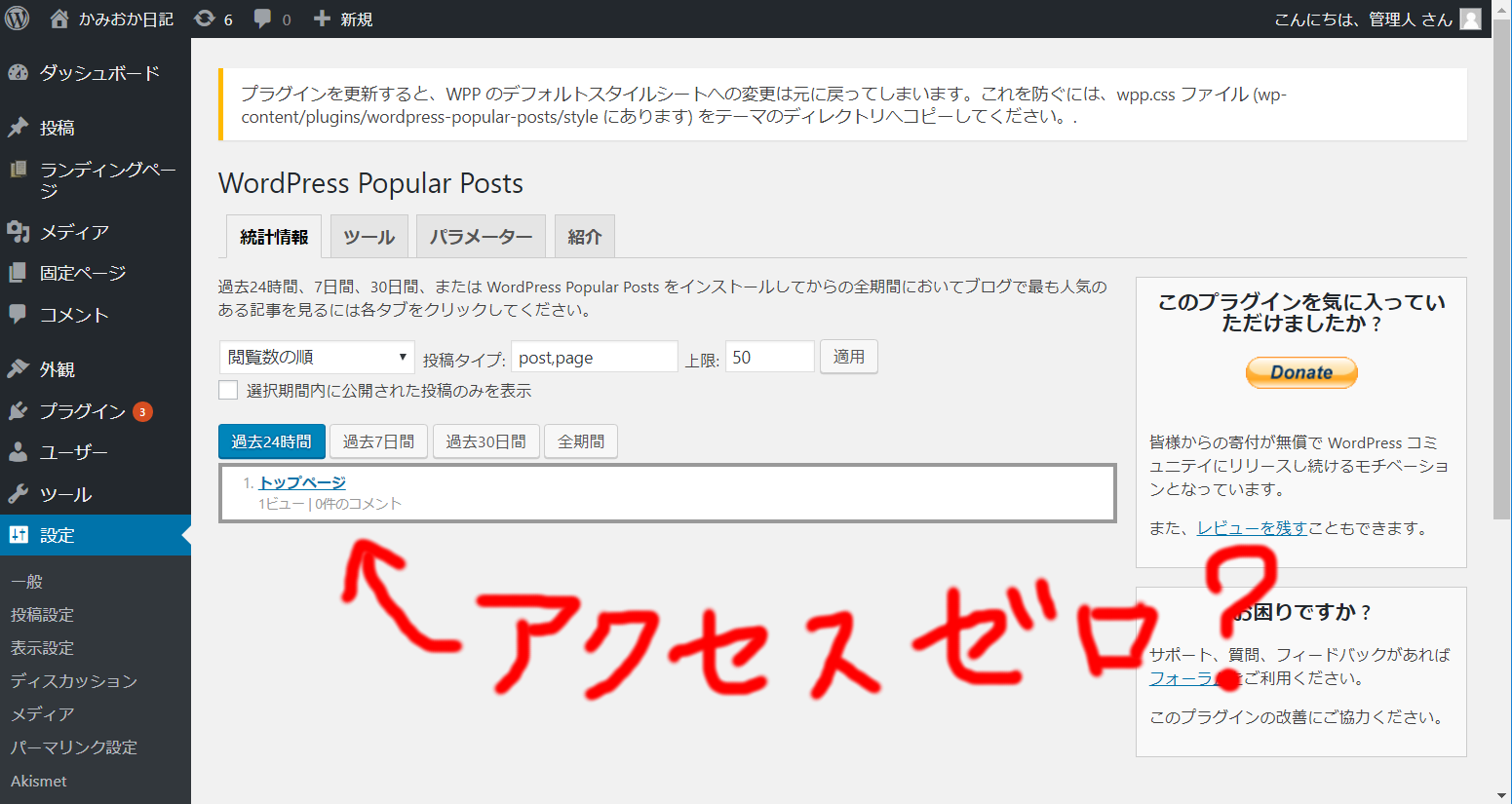Click こんにちは、管理人 さん account link

tap(1363, 19)
